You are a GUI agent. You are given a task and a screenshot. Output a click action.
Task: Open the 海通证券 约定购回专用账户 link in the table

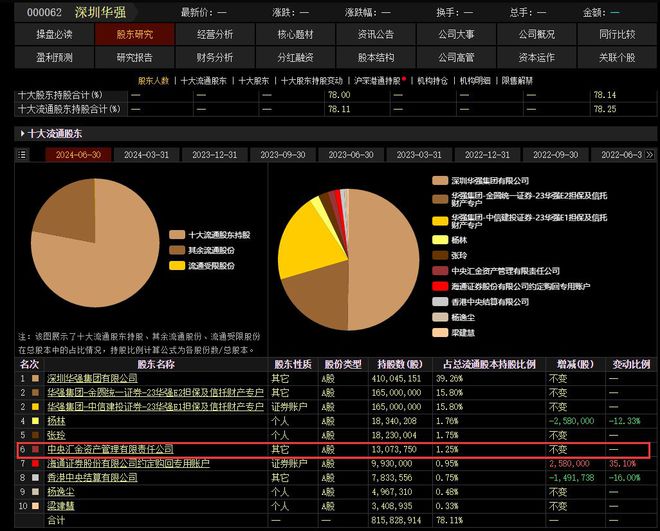pos(128,463)
